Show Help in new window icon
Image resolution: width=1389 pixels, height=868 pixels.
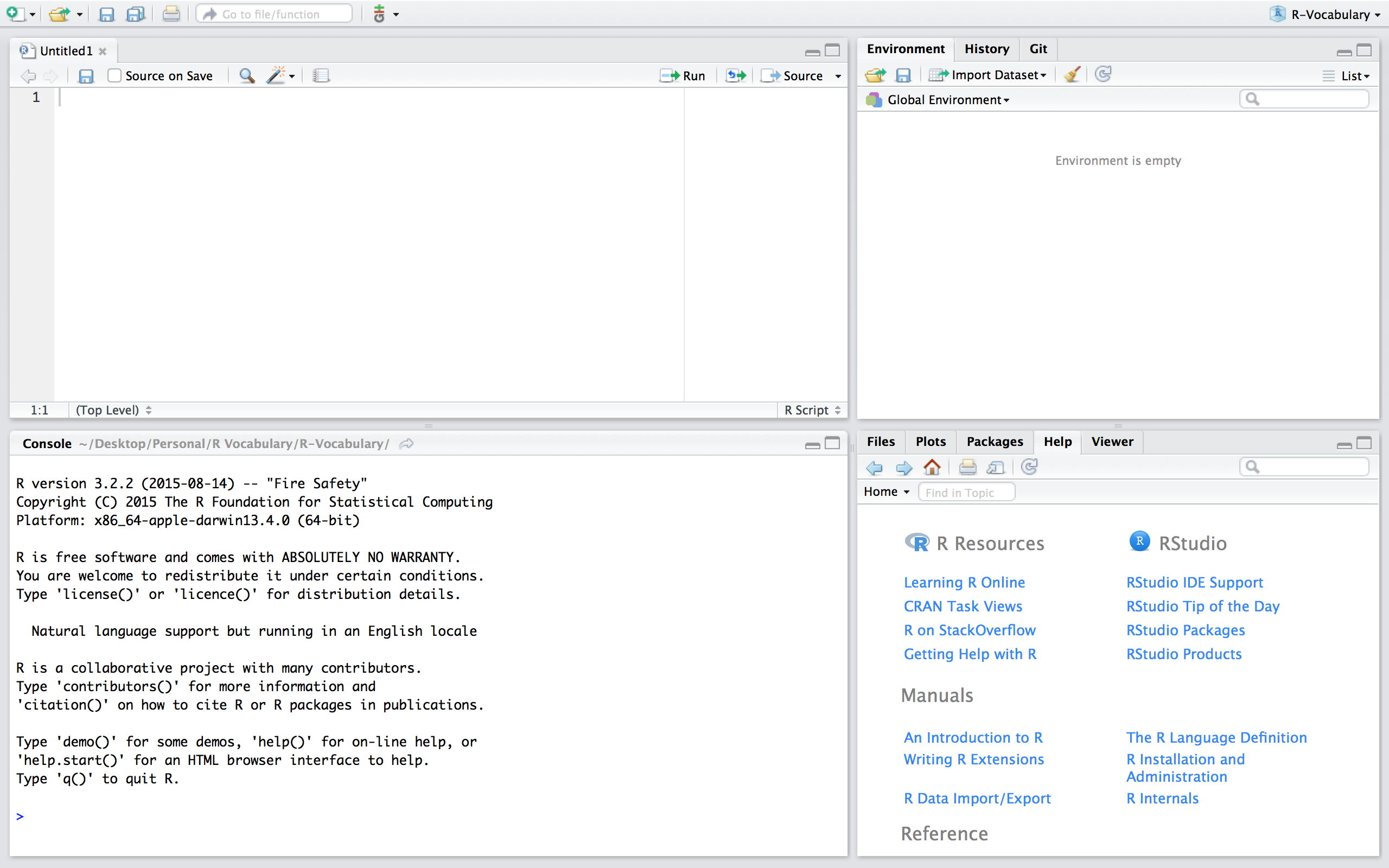[996, 468]
